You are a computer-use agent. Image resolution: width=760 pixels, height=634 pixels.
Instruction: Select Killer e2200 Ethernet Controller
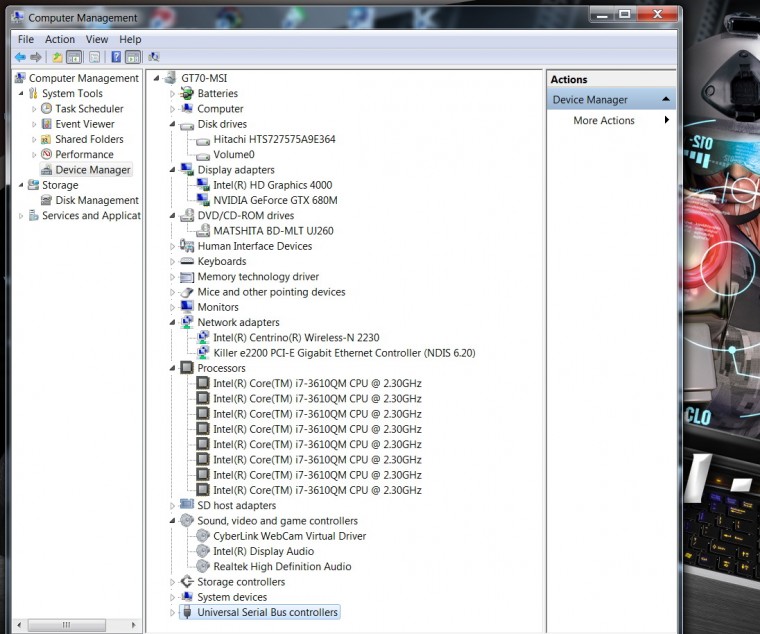(344, 353)
